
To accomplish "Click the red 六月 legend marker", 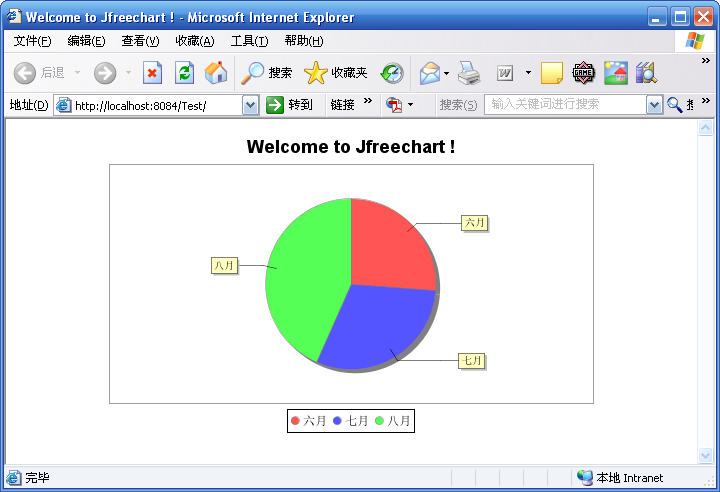I will click(x=295, y=420).
